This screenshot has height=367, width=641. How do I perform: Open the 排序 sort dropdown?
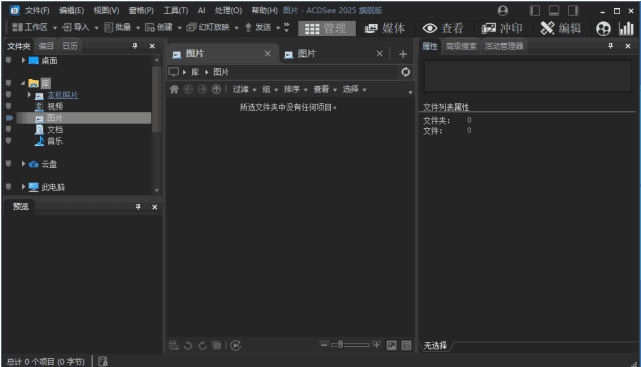[x=296, y=89]
